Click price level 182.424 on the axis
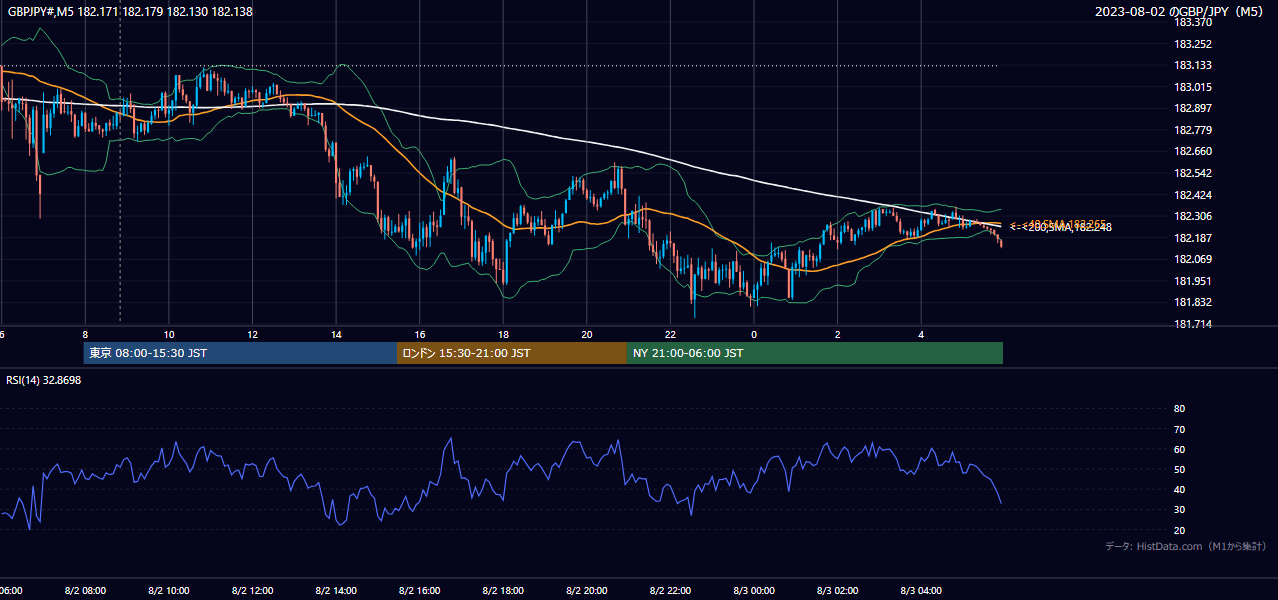The width and height of the screenshot is (1278, 600). [1192, 195]
